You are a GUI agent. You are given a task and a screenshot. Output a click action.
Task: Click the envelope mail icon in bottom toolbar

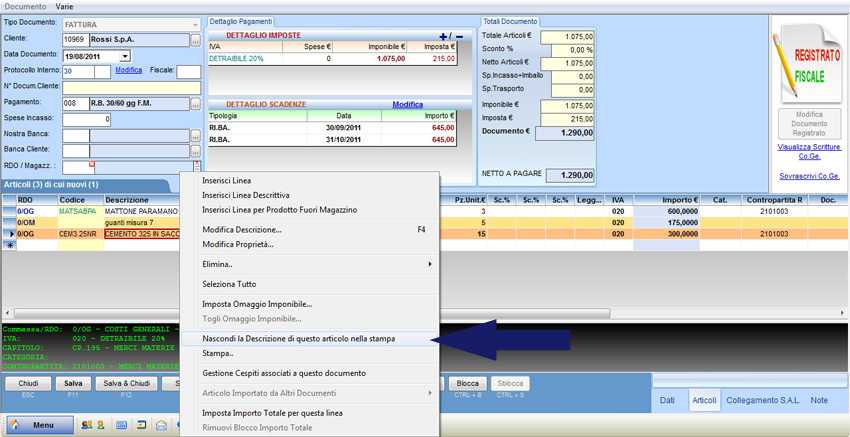(x=160, y=425)
